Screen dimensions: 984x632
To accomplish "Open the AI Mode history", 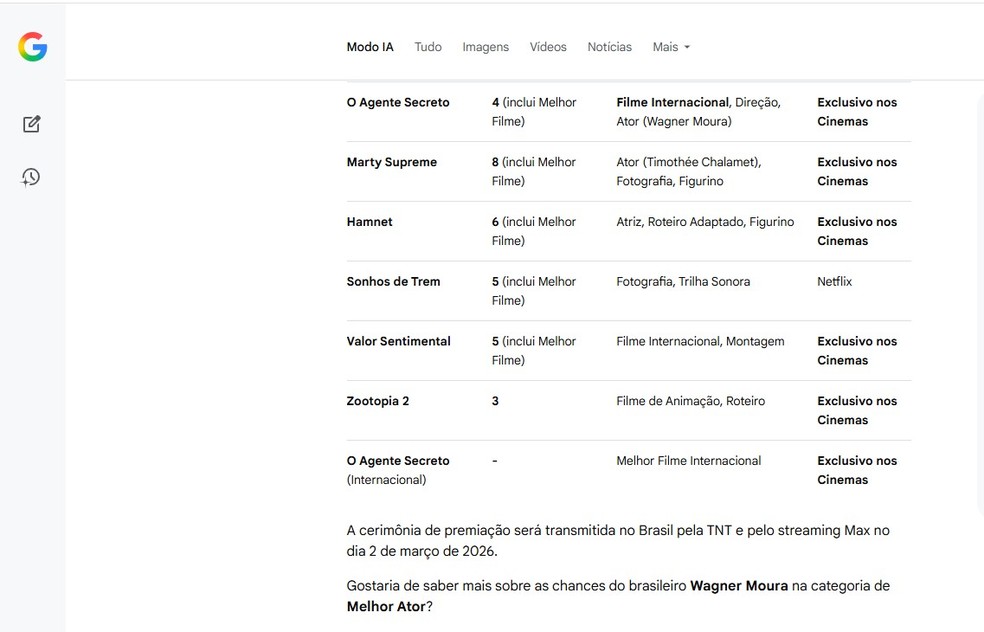I will [32, 177].
